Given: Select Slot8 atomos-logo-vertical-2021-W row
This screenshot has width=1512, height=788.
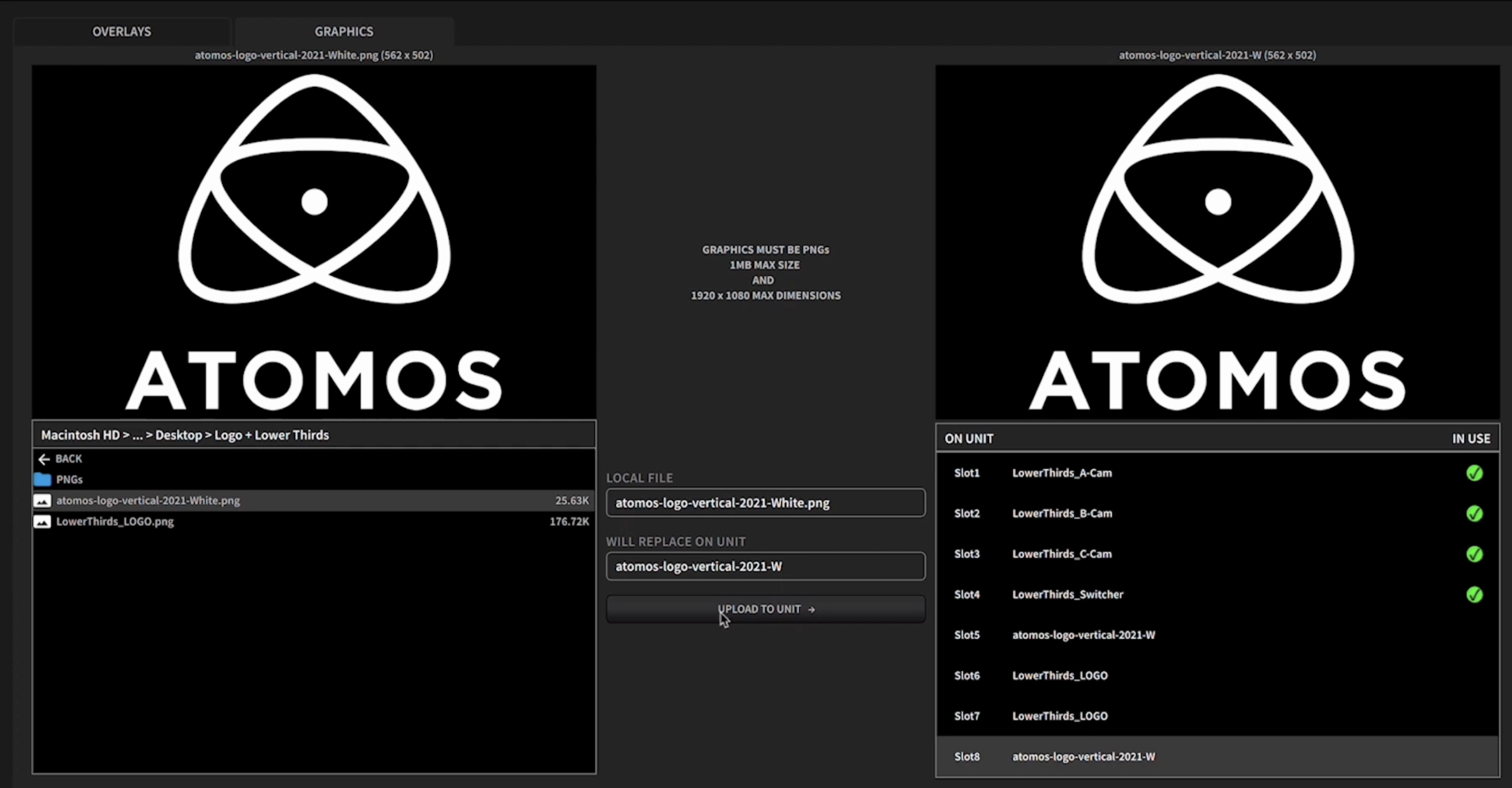Looking at the screenshot, I should click(x=1217, y=756).
